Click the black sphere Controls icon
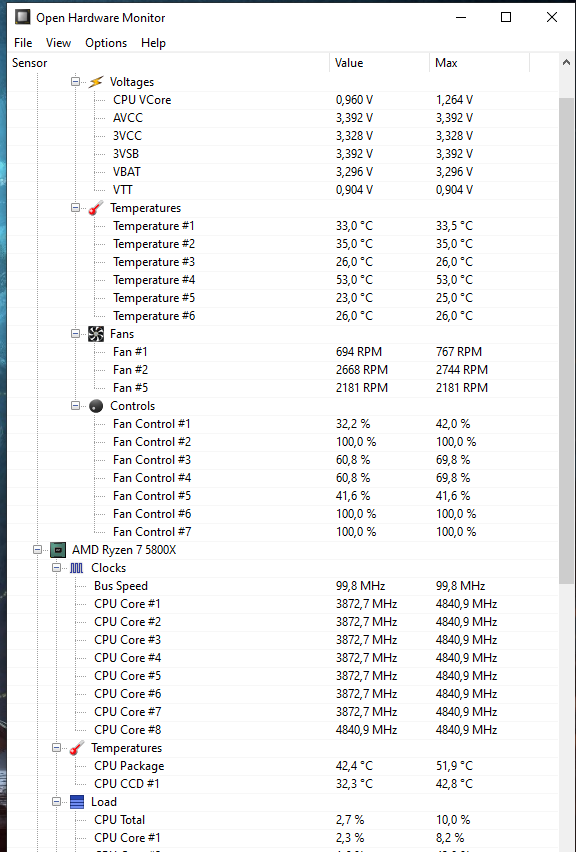The width and height of the screenshot is (576, 852). click(x=96, y=406)
